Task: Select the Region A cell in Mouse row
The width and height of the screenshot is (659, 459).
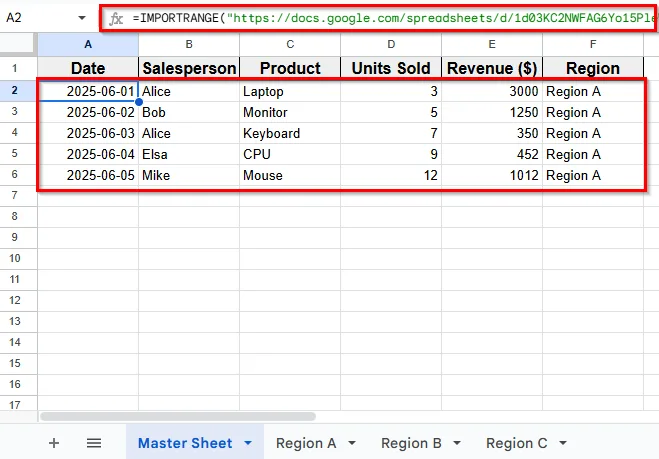Action: click(x=593, y=175)
